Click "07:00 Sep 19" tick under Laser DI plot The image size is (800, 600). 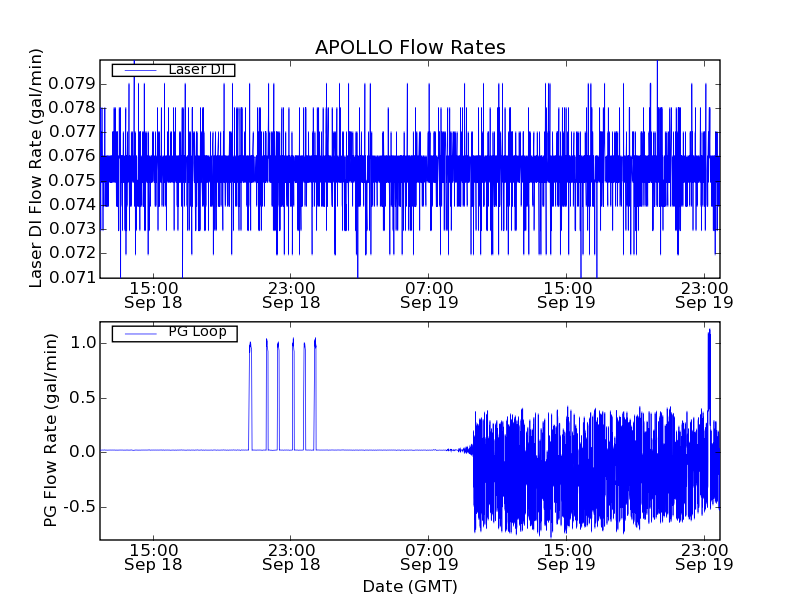[x=429, y=295]
